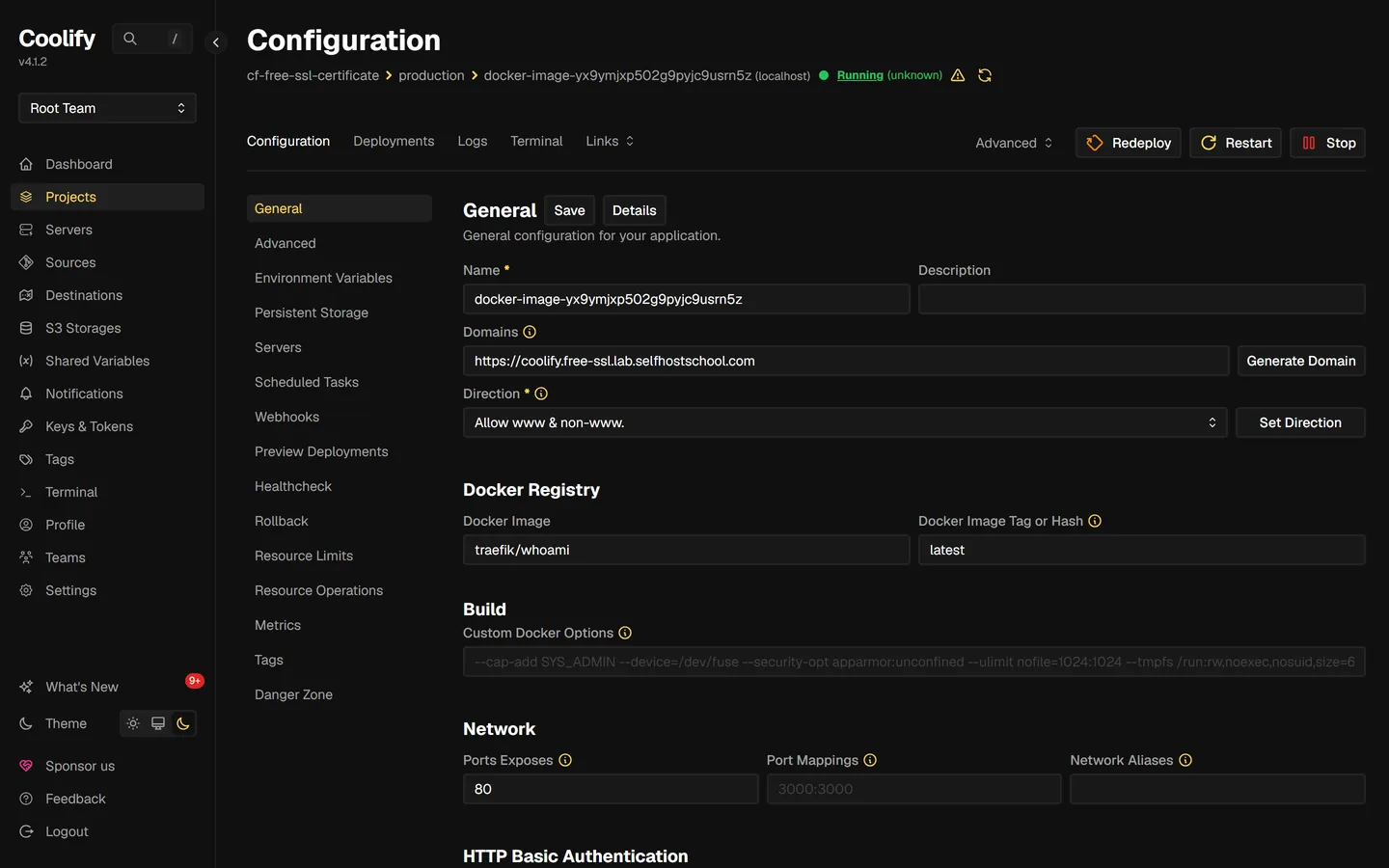Select Configuration tab
The image size is (1389, 868).
click(x=288, y=141)
